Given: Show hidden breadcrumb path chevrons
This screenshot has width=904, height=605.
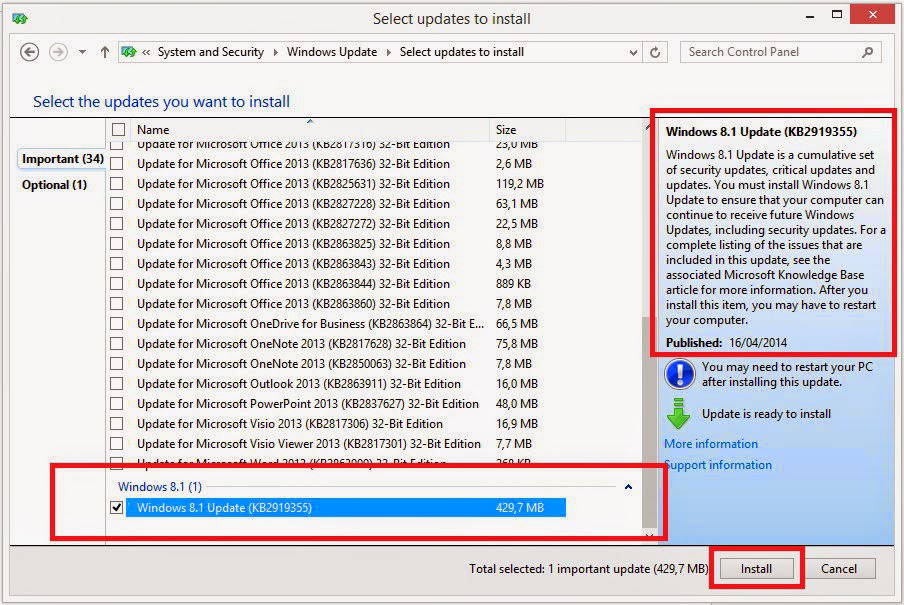Looking at the screenshot, I should (x=146, y=52).
